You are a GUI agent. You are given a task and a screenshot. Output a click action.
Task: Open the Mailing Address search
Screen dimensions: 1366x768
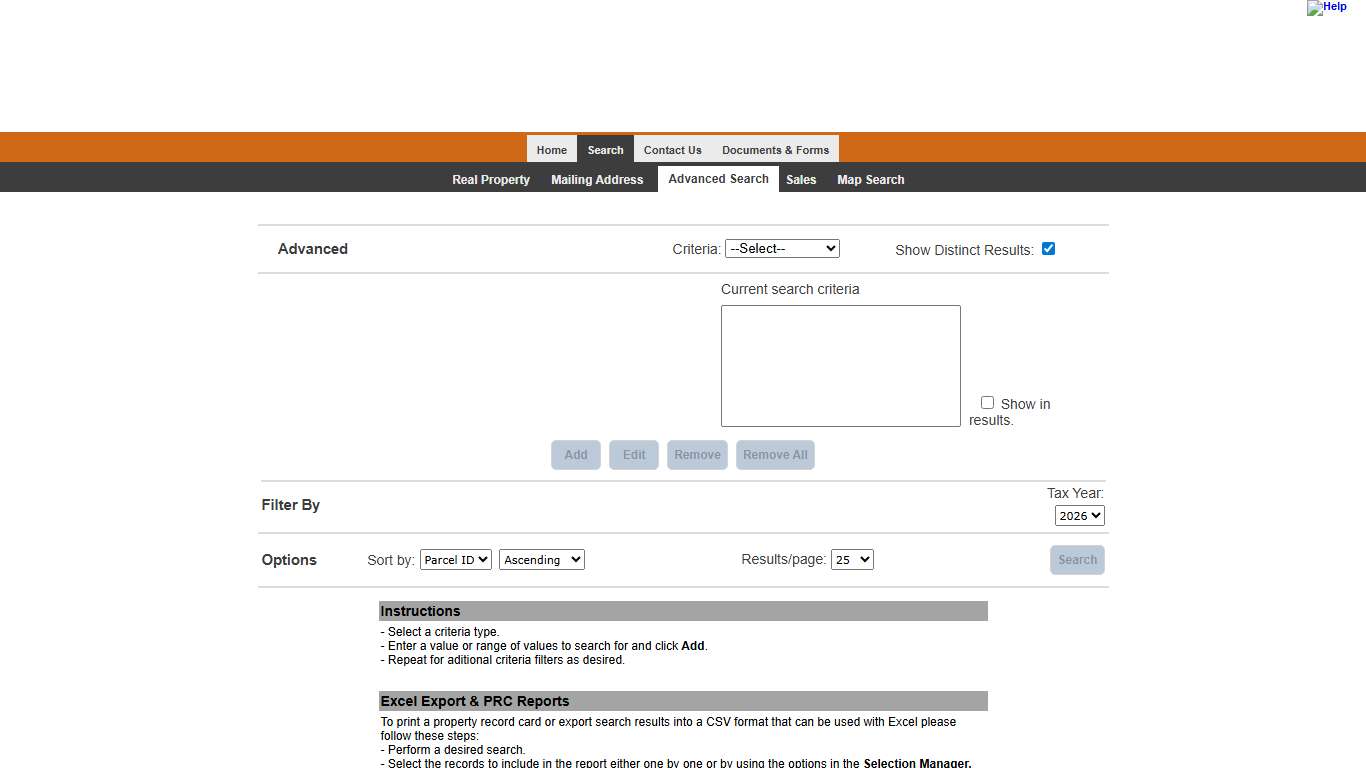point(597,179)
